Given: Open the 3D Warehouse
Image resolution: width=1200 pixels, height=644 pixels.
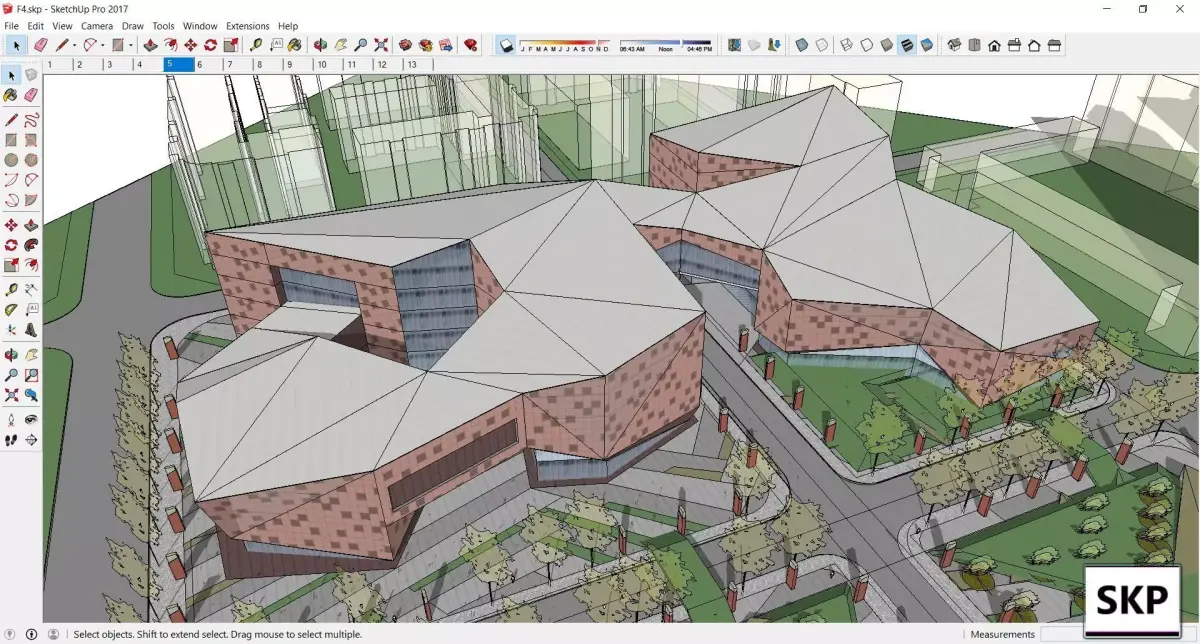Looking at the screenshot, I should [404, 45].
